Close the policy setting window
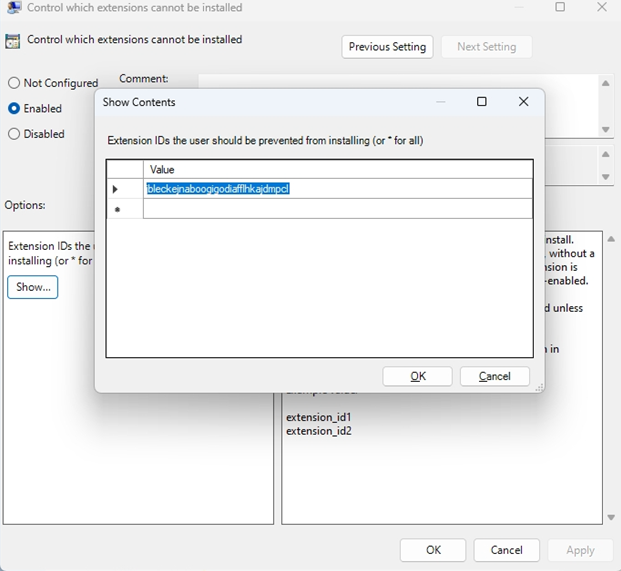The image size is (621, 571). (x=602, y=7)
